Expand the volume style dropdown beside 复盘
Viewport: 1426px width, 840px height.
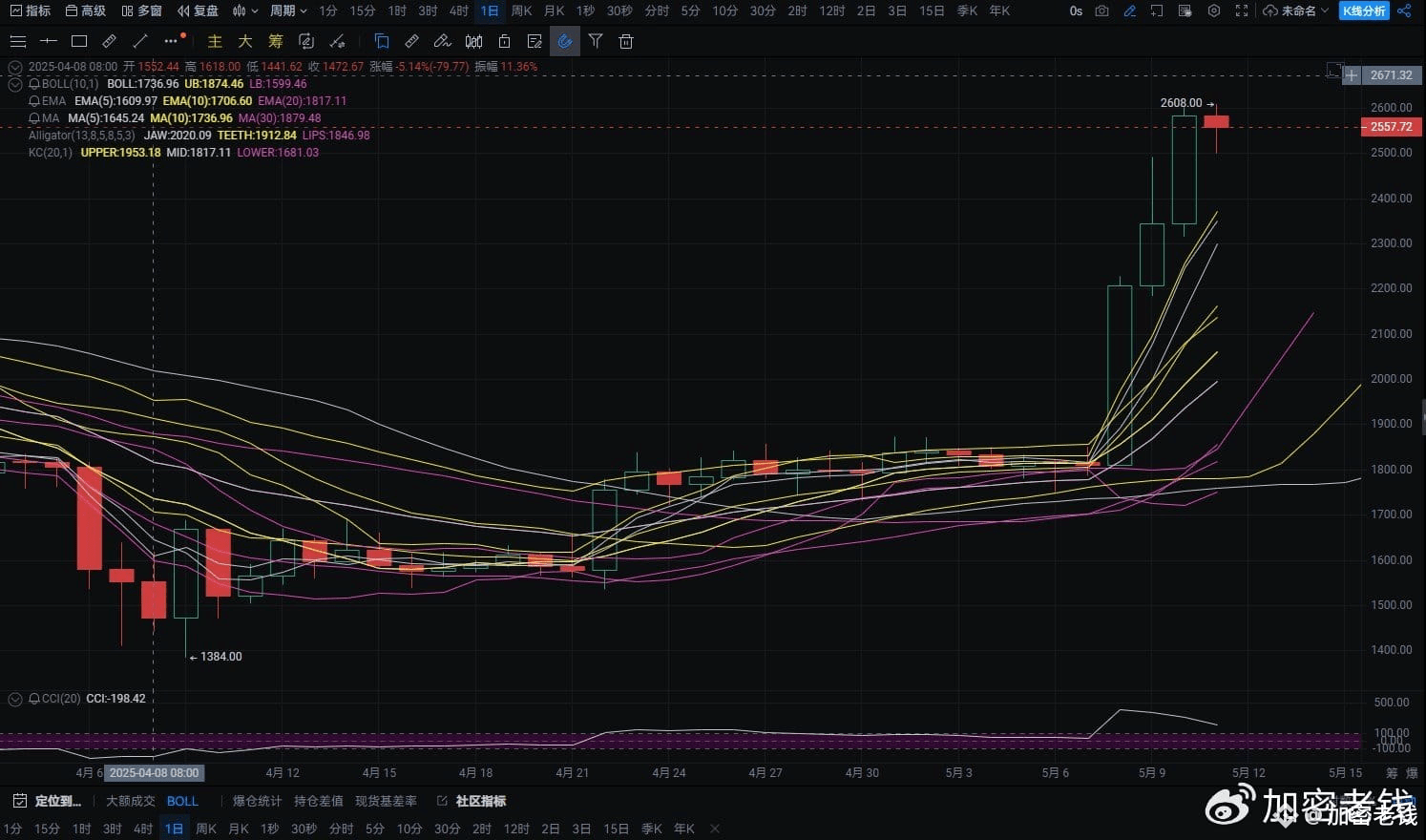point(244,10)
